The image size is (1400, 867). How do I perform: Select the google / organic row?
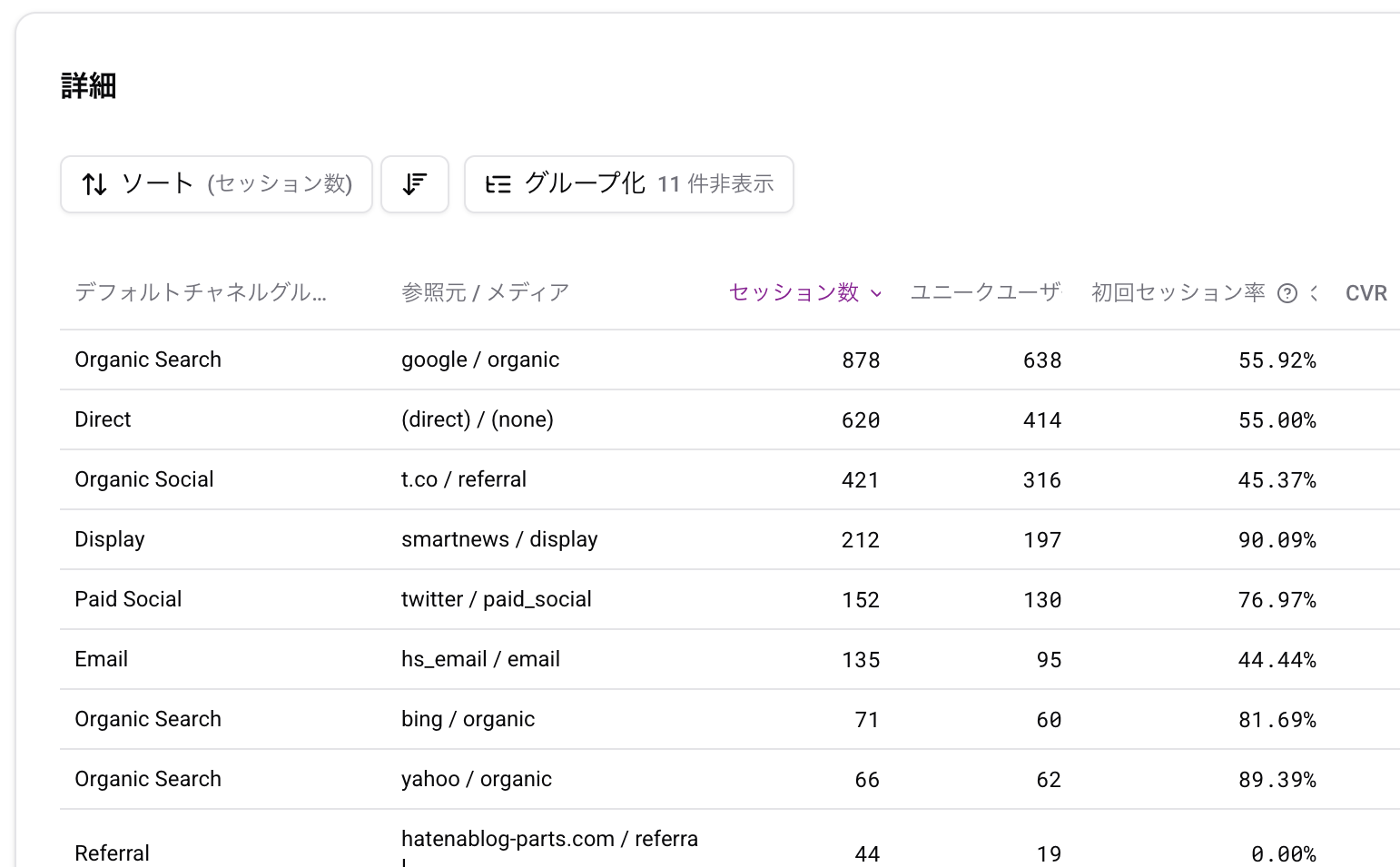coord(480,360)
